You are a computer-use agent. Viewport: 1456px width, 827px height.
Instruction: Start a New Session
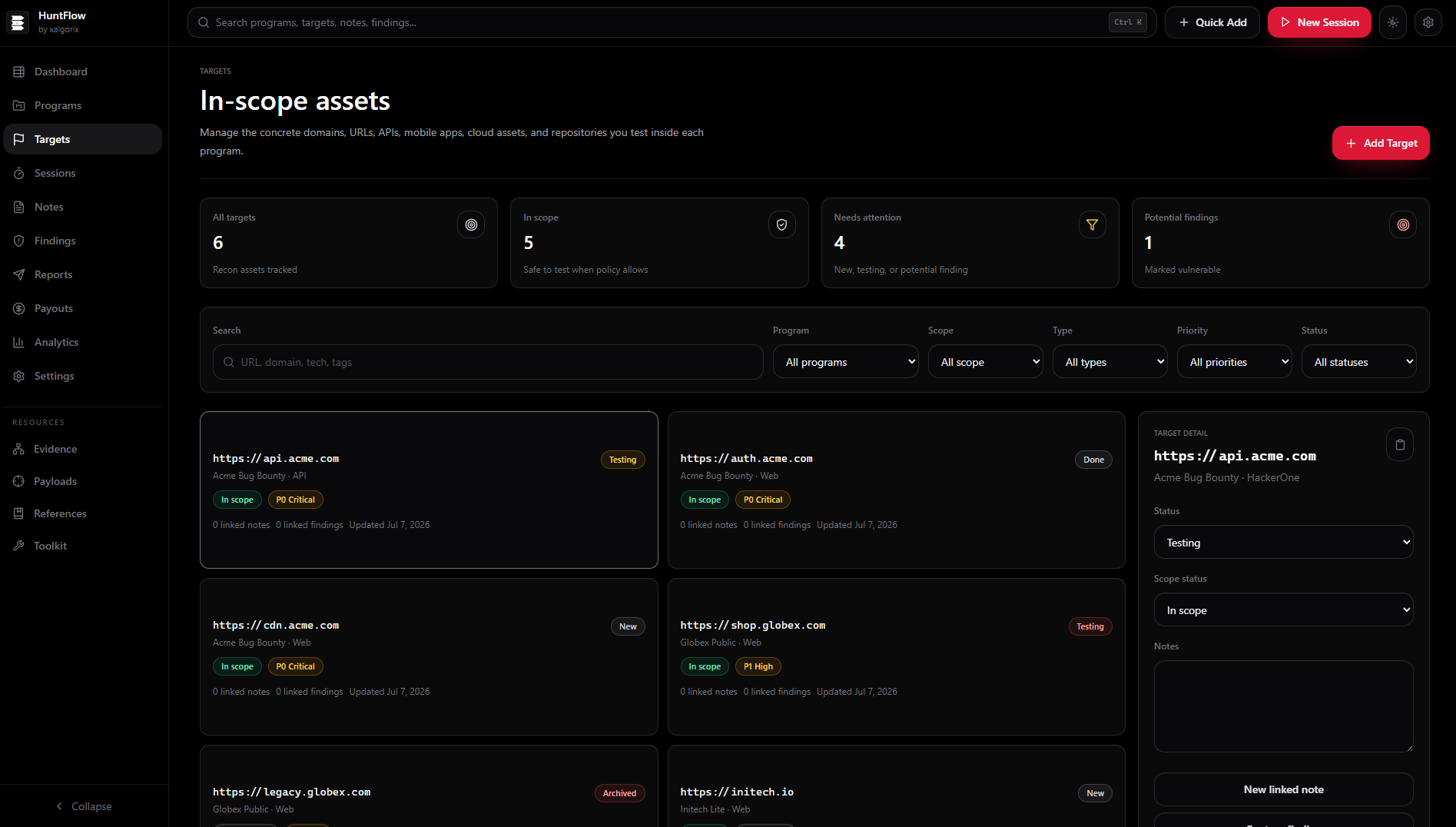[x=1319, y=22]
